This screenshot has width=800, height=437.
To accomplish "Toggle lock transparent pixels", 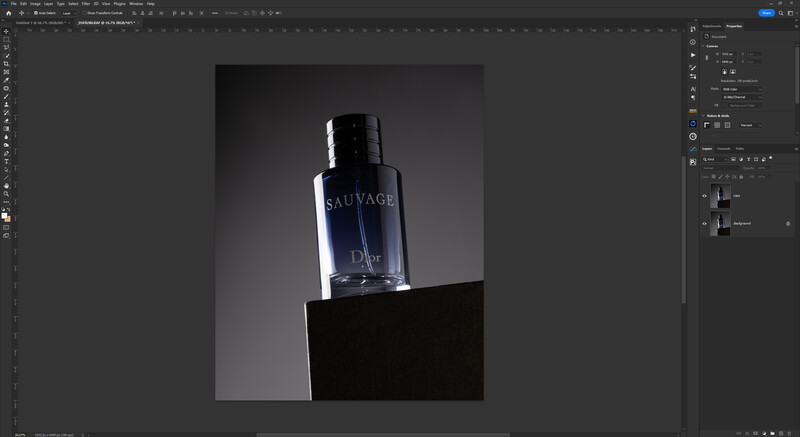I will coord(713,177).
